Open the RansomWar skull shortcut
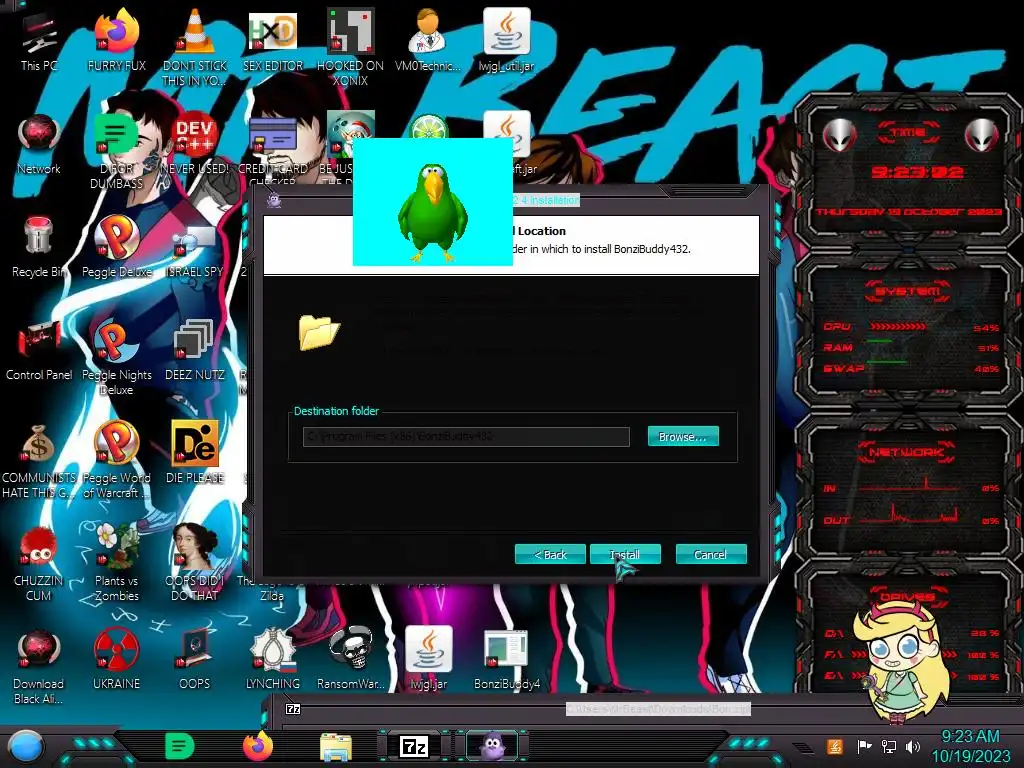Image resolution: width=1024 pixels, height=768 pixels. point(350,660)
